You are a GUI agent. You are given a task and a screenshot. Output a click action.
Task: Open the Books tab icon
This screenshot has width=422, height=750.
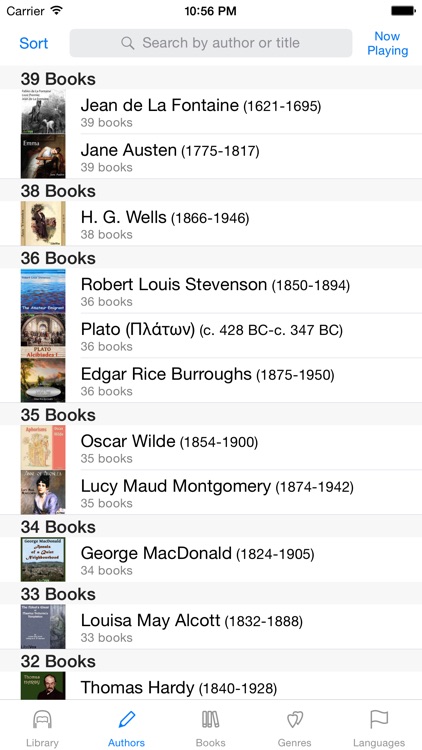pyautogui.click(x=211, y=719)
